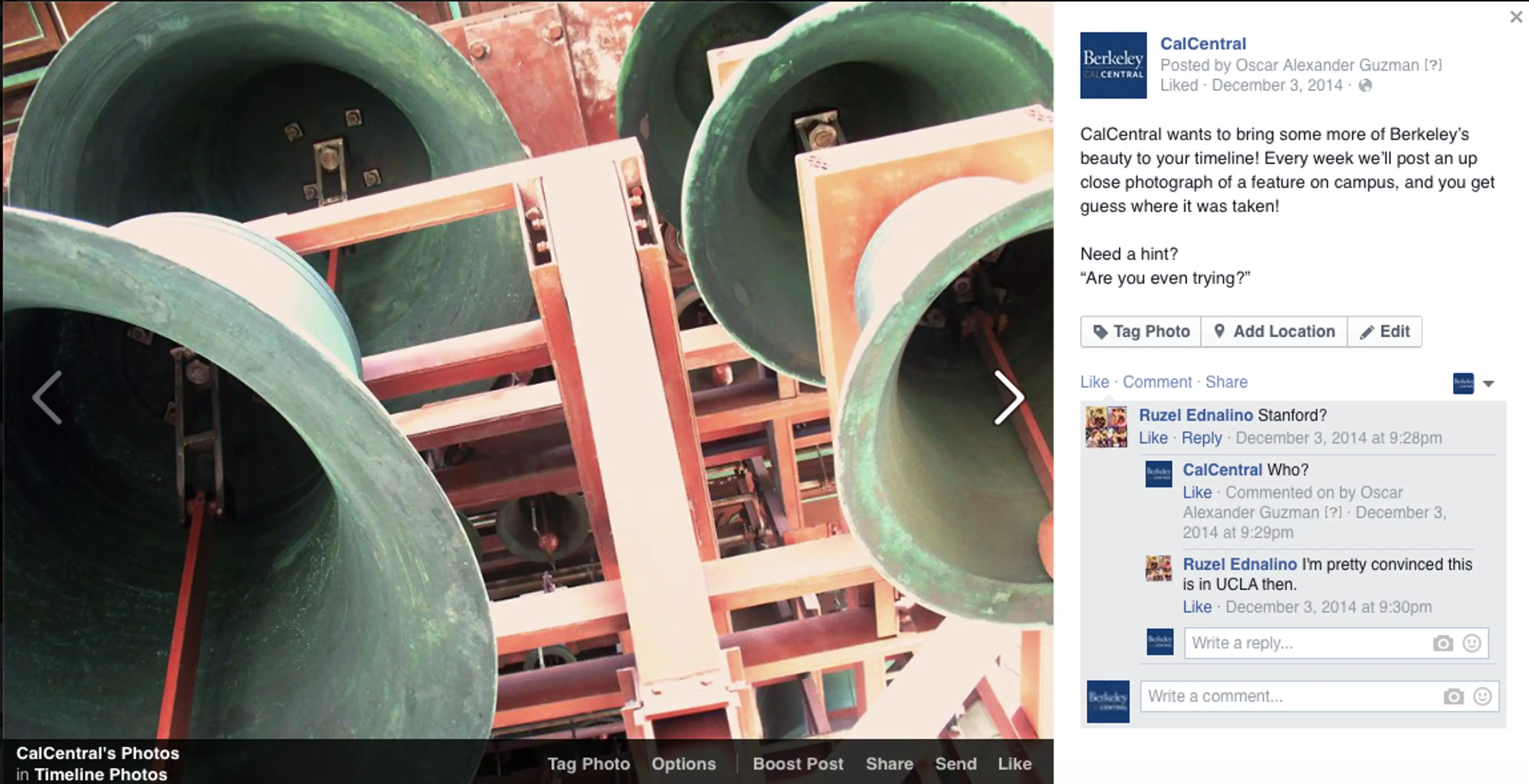Click the Tag Photo button
The width and height of the screenshot is (1529, 784).
click(1141, 332)
